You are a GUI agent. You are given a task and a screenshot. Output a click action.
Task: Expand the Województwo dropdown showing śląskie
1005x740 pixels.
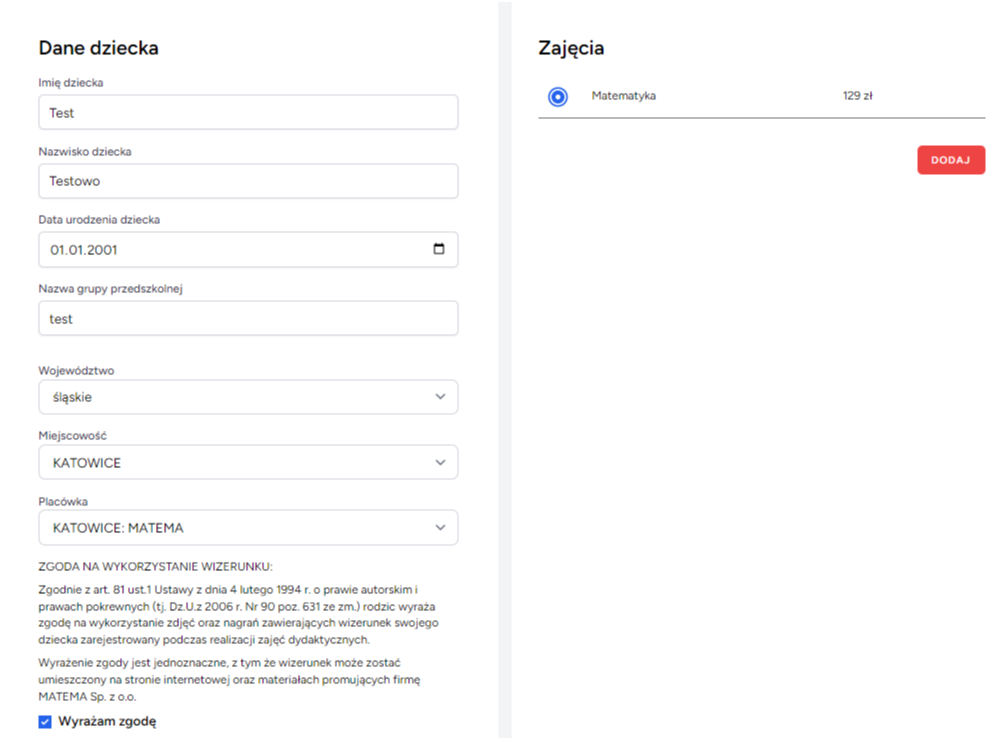[x=248, y=397]
